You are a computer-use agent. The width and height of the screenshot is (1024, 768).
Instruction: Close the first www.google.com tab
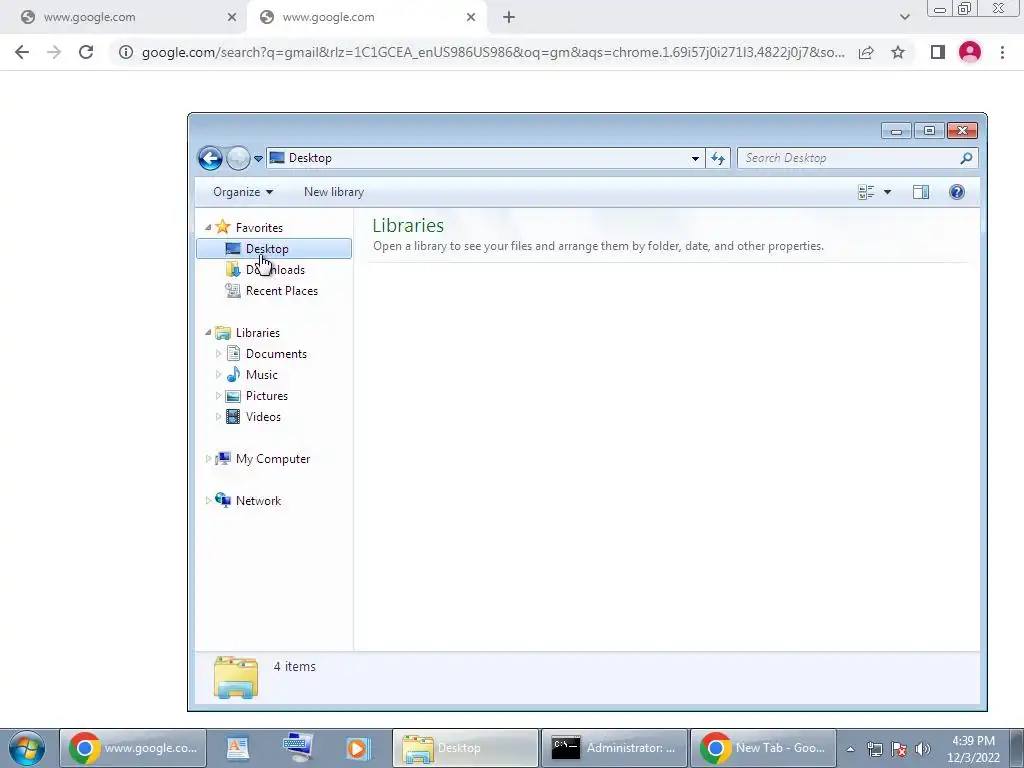click(232, 18)
